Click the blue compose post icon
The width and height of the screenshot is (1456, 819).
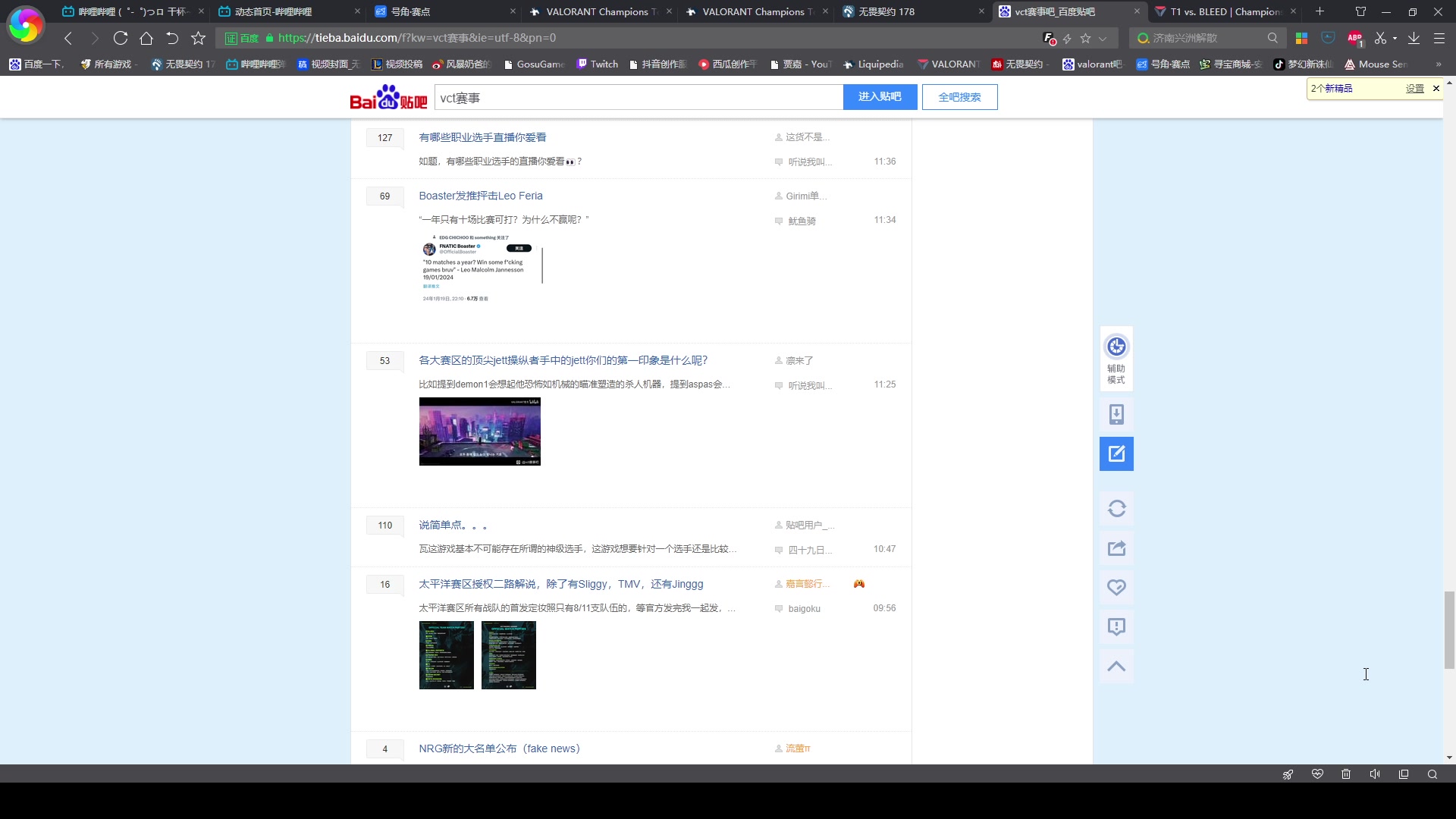pyautogui.click(x=1116, y=453)
